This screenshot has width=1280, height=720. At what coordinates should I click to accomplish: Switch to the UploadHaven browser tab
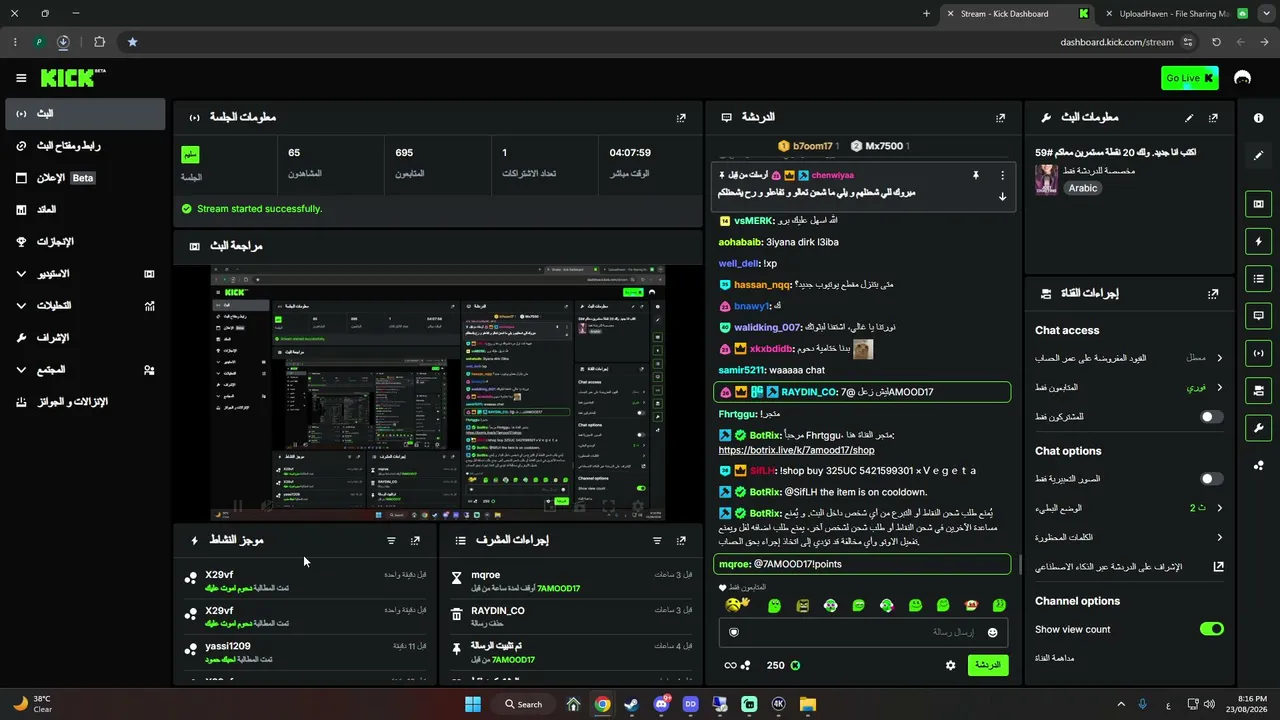[x=1175, y=14]
